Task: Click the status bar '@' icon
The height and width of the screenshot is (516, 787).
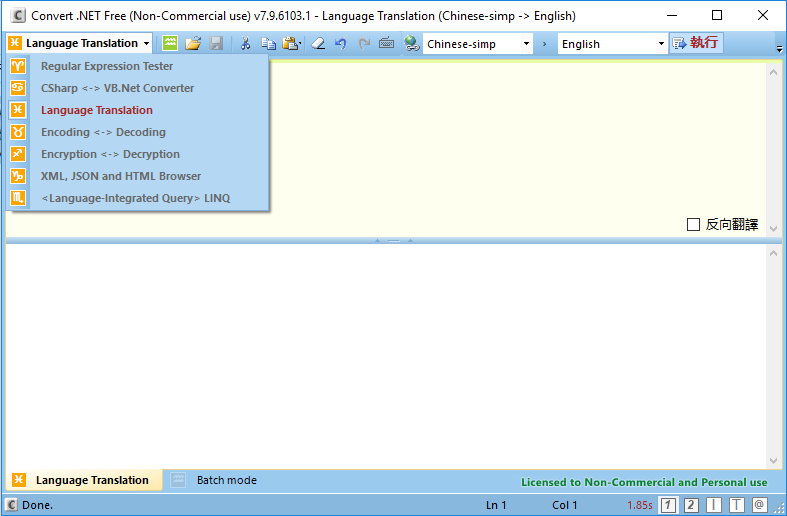Action: [x=759, y=504]
